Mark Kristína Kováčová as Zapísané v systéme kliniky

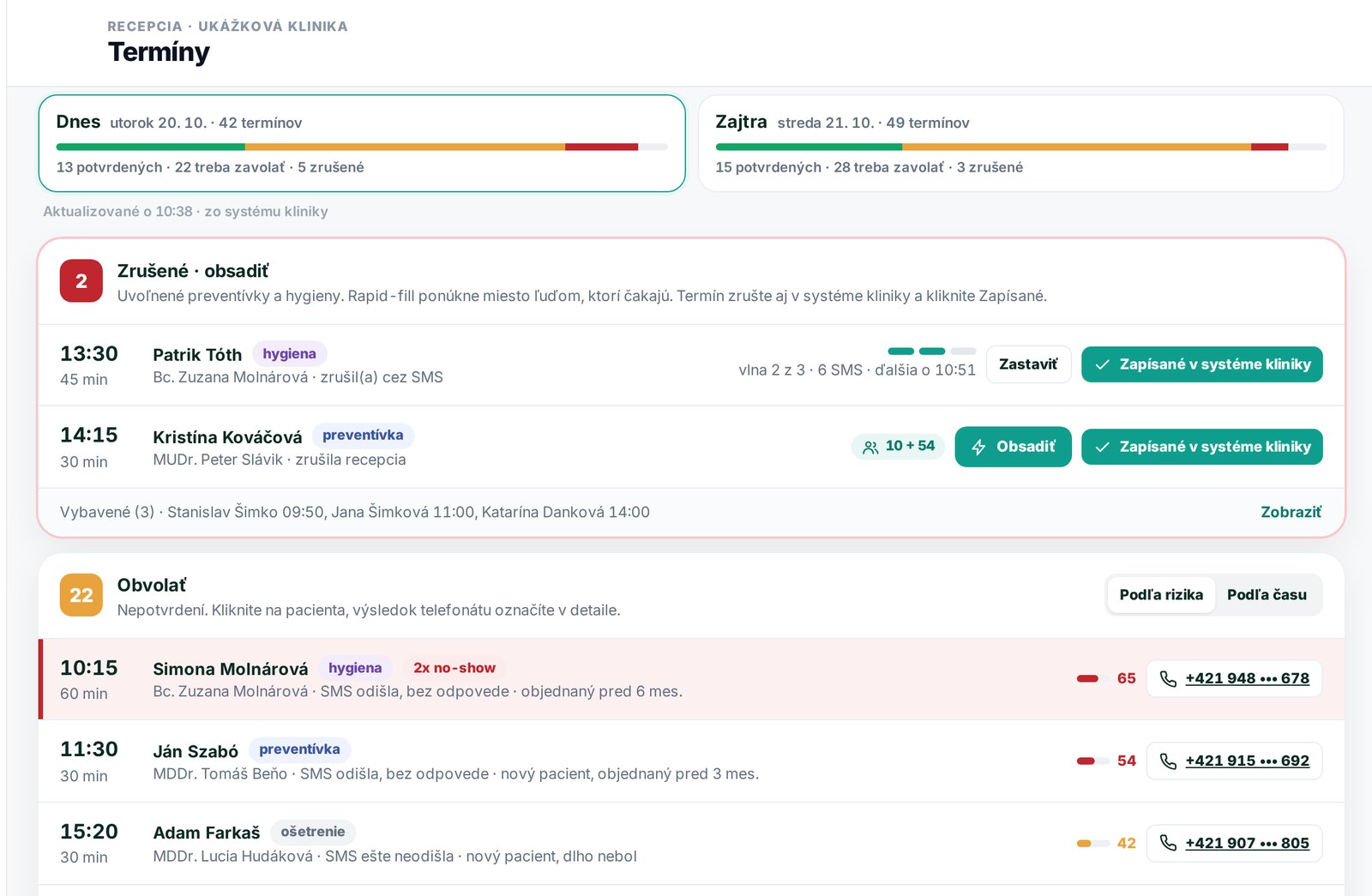tap(1201, 447)
